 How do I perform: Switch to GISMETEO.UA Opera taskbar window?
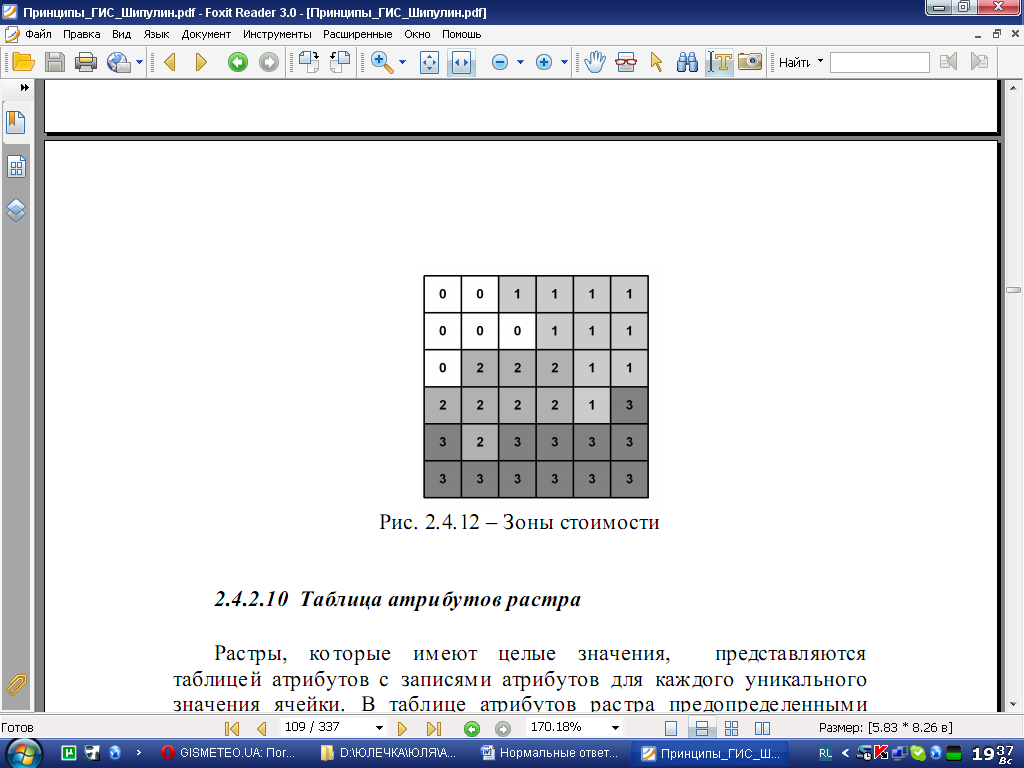tap(229, 753)
